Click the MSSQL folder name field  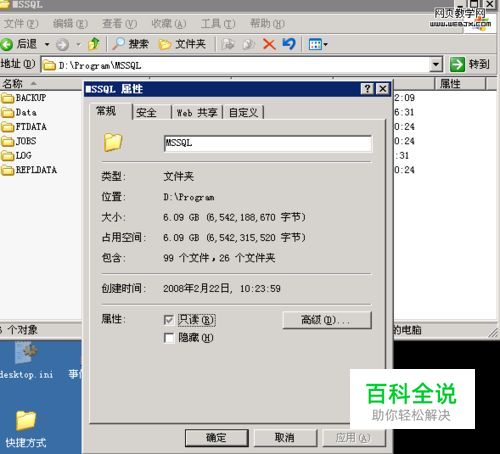click(x=268, y=143)
